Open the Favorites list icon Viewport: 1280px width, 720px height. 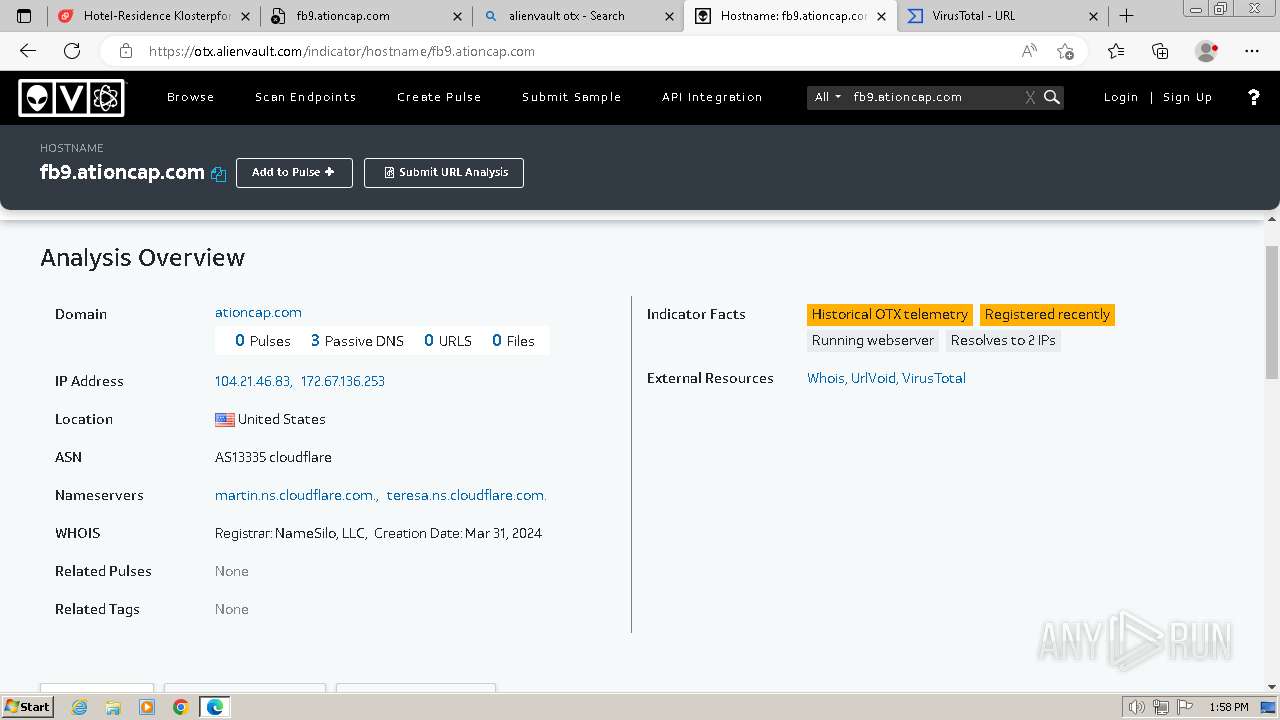(1116, 51)
